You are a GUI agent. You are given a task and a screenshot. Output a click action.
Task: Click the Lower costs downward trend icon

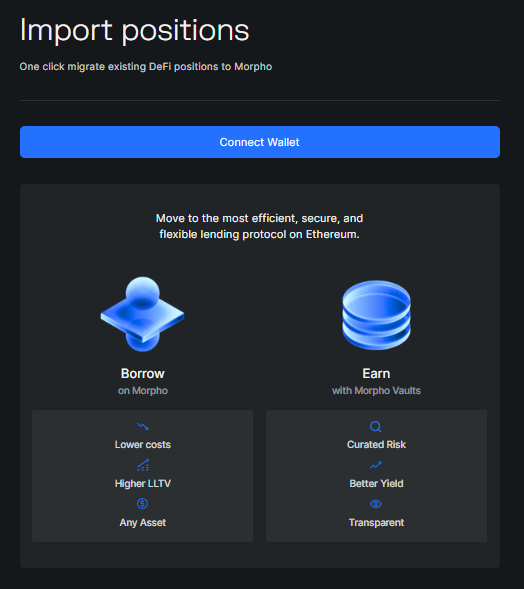pyautogui.click(x=143, y=426)
